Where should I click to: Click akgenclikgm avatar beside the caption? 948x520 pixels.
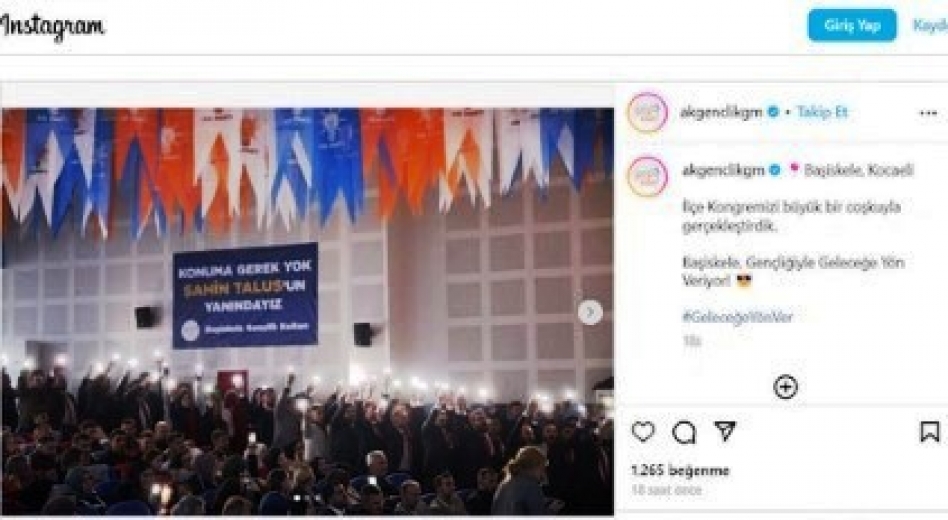pos(647,176)
